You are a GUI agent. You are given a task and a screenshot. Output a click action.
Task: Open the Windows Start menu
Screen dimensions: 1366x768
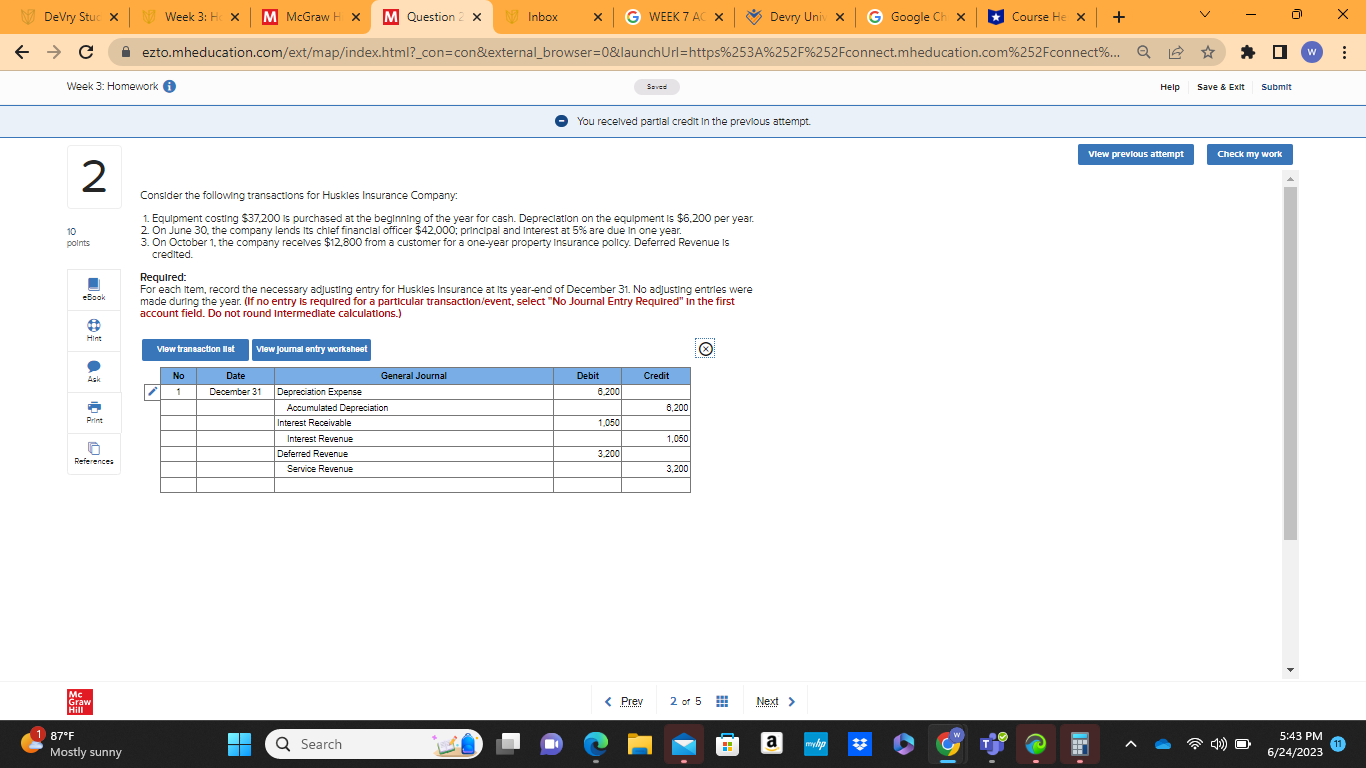(240, 745)
